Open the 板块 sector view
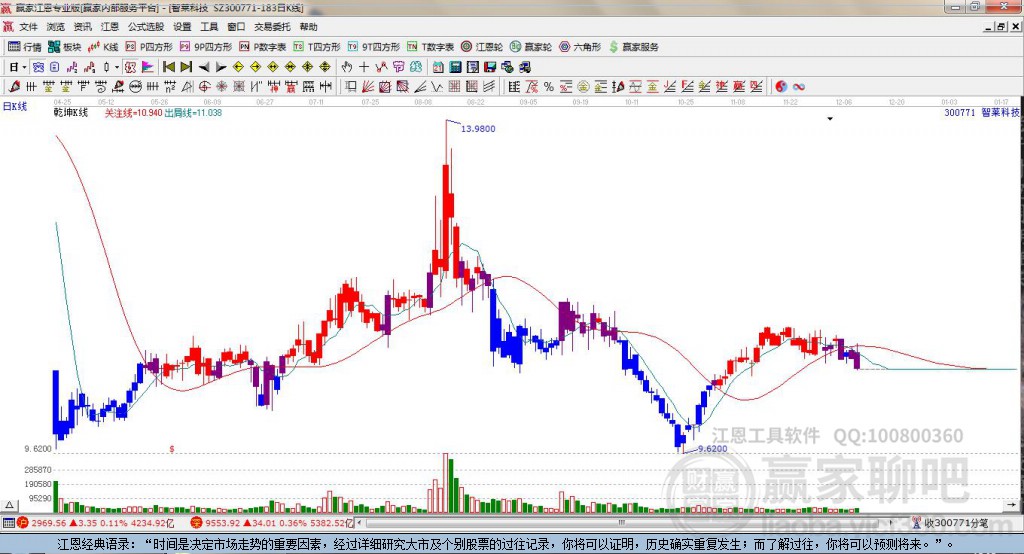 [64, 47]
